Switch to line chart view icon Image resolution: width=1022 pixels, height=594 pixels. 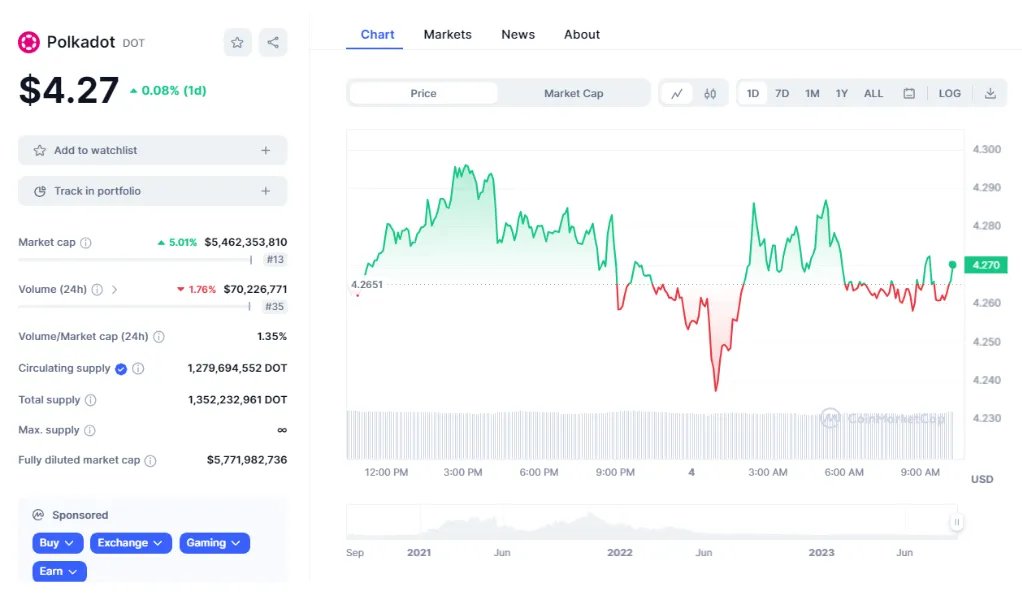point(677,93)
